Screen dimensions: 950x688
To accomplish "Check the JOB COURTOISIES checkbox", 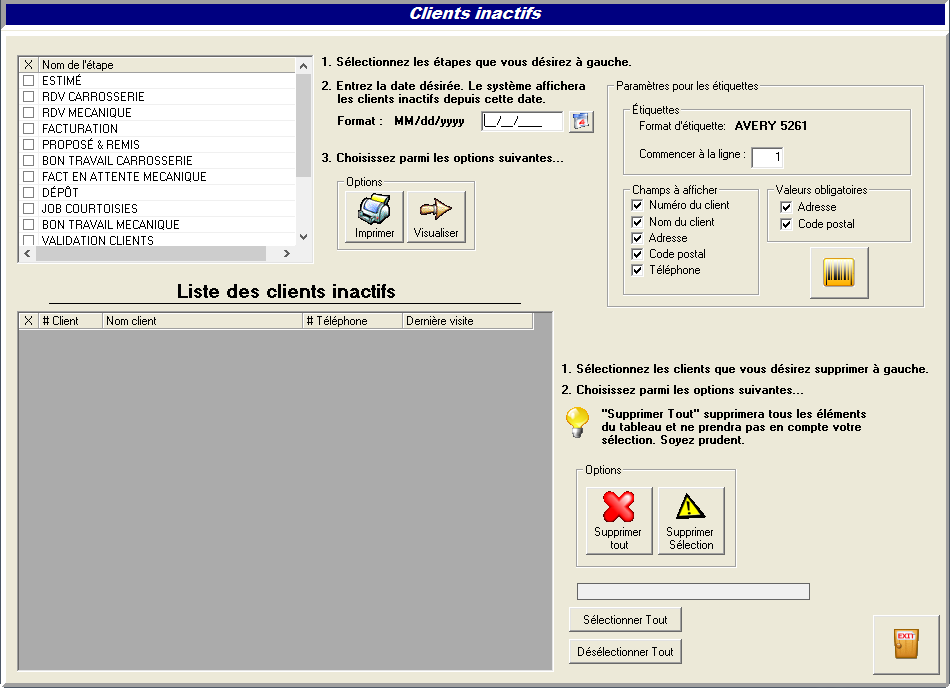I will [x=28, y=208].
